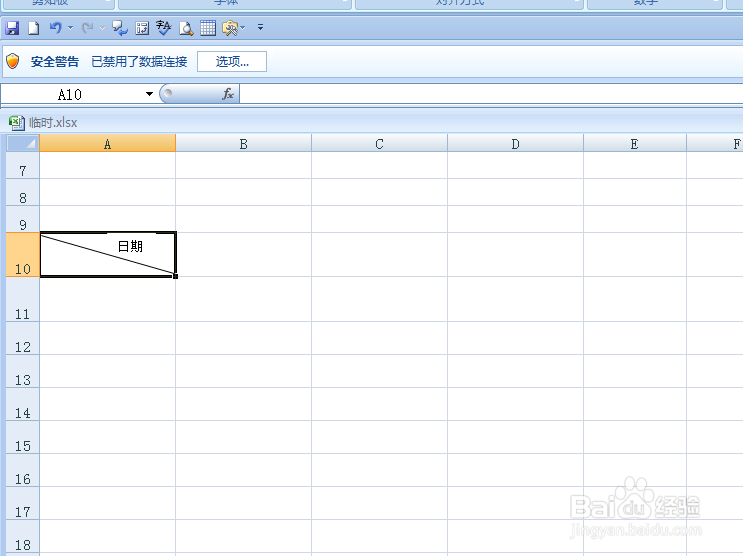The height and width of the screenshot is (556, 743).
Task: Open the undo history dropdown arrow
Action: point(71,28)
